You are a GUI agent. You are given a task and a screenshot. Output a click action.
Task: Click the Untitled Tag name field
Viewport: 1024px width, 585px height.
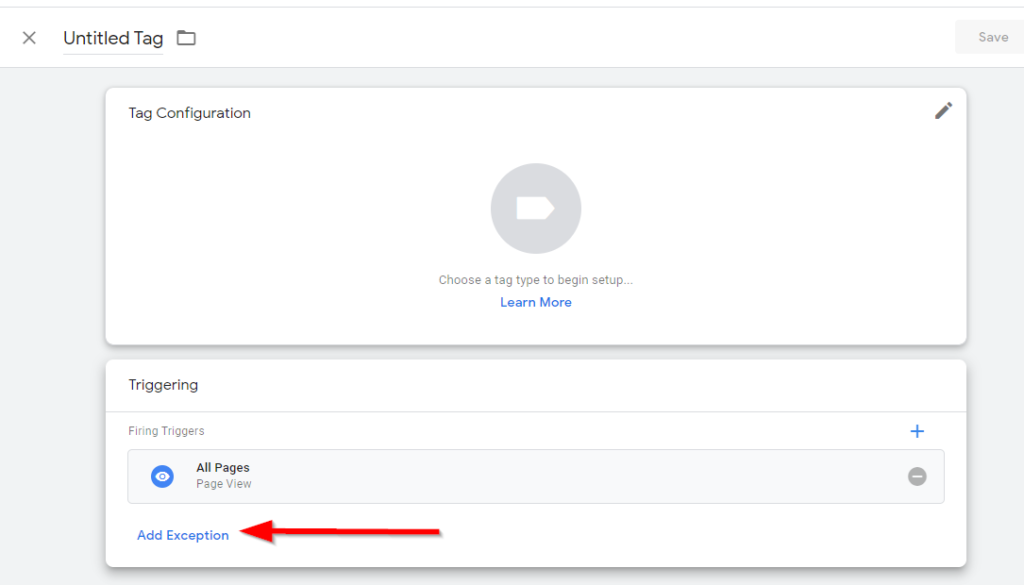pyautogui.click(x=113, y=38)
